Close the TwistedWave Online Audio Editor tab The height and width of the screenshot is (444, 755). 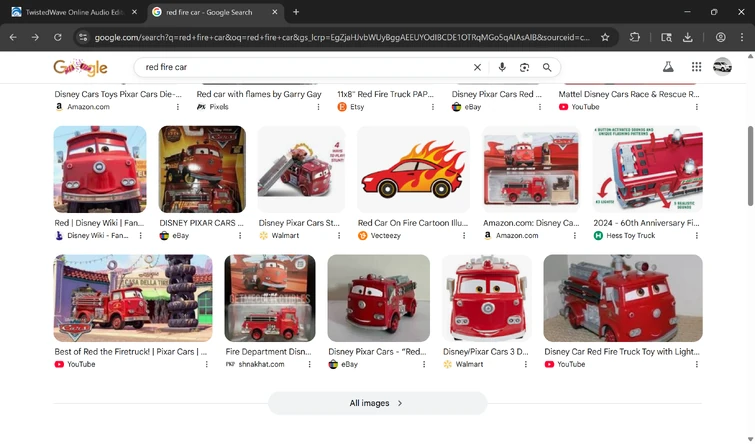pyautogui.click(x=134, y=12)
